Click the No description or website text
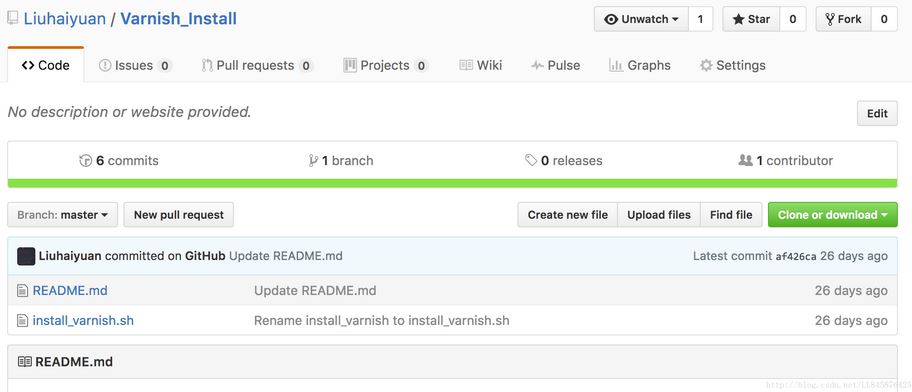The image size is (912, 392). pyautogui.click(x=129, y=112)
